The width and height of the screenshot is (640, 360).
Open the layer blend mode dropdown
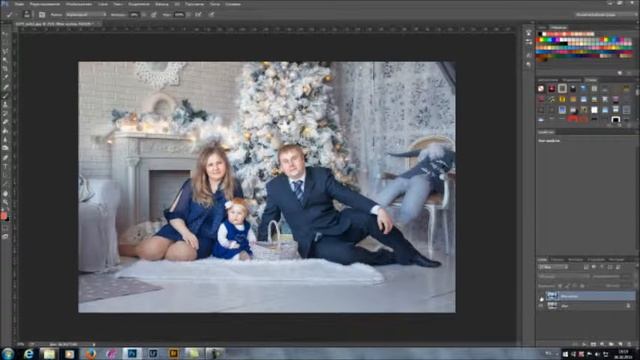click(564, 276)
